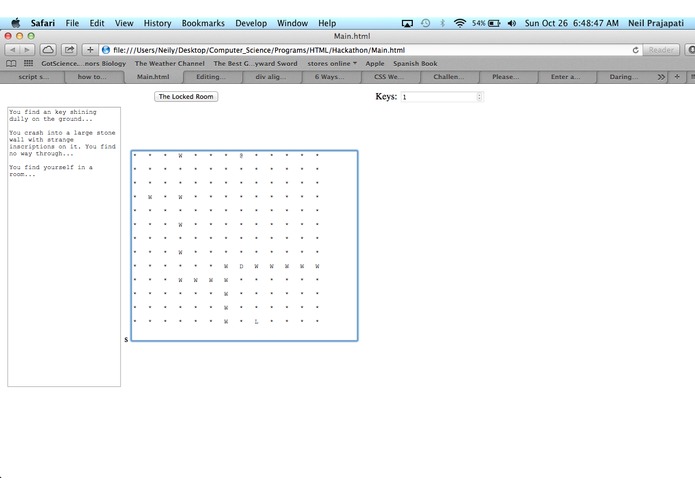This screenshot has height=494, width=695.
Task: Switch to the '6 Ways...' tab
Action: tap(329, 77)
